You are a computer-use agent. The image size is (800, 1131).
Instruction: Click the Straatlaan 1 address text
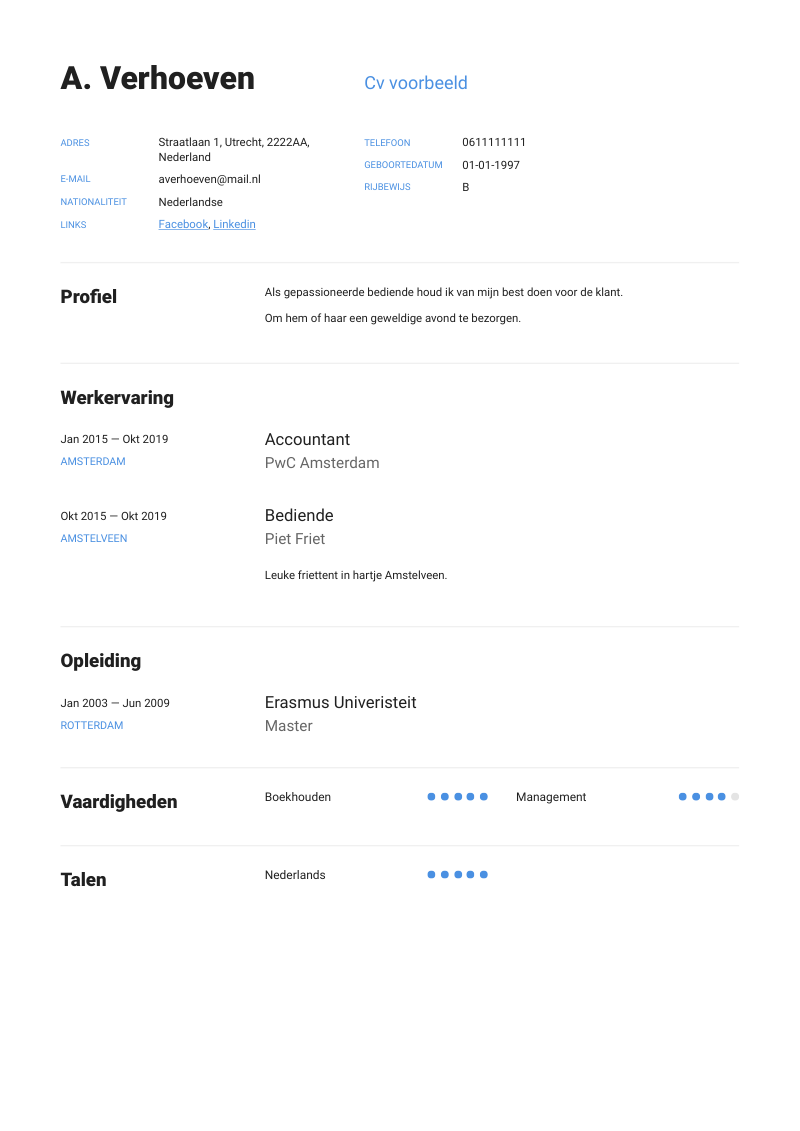(x=234, y=143)
